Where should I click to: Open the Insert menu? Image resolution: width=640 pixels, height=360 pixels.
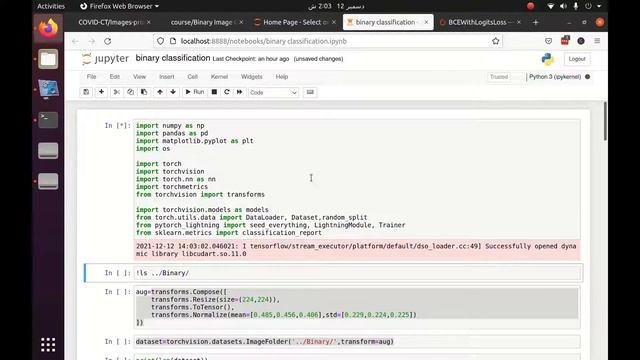click(x=167, y=77)
